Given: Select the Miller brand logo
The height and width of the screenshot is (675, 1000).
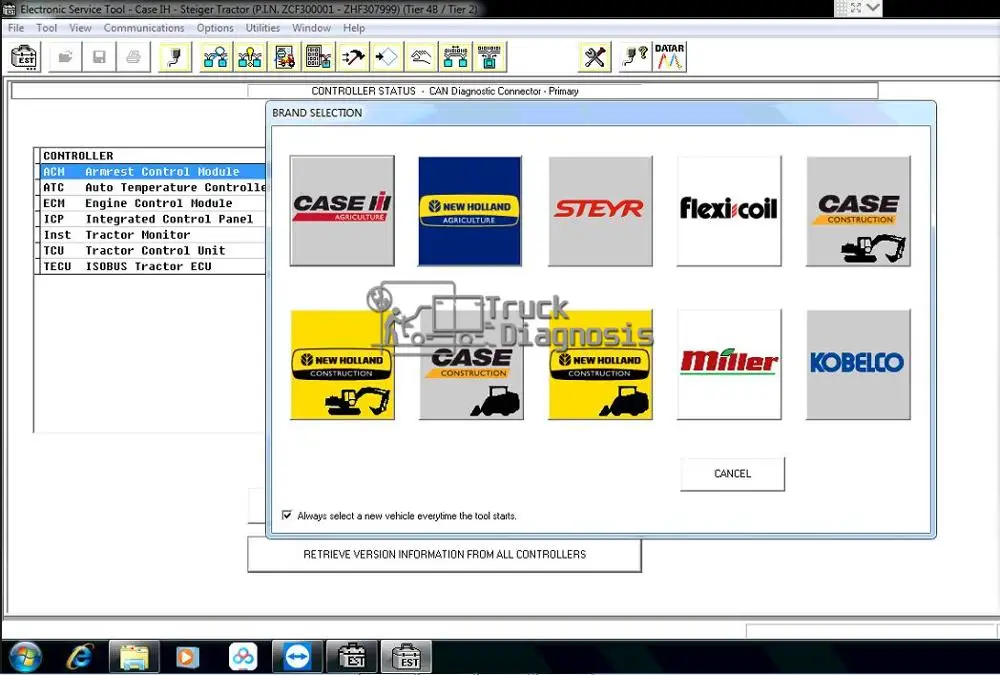Looking at the screenshot, I should tap(729, 364).
